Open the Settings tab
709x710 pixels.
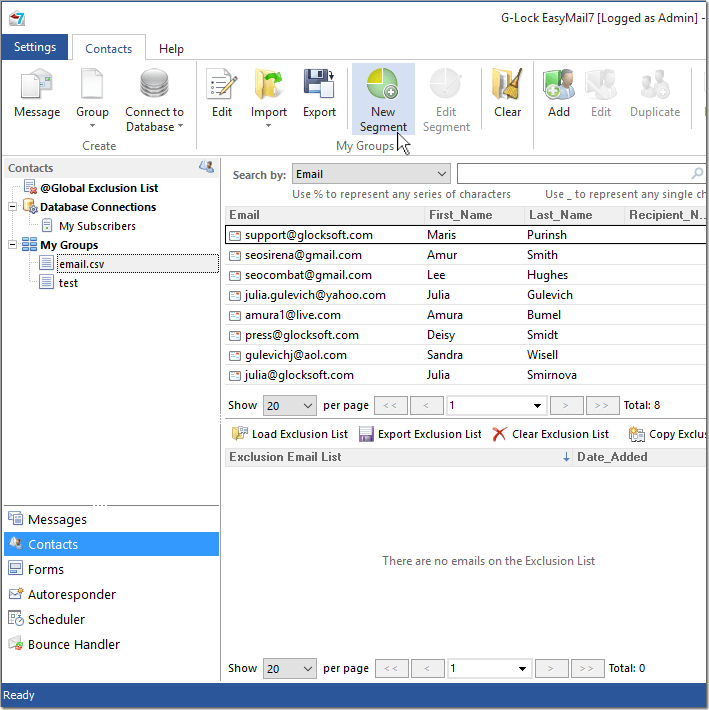[35, 47]
